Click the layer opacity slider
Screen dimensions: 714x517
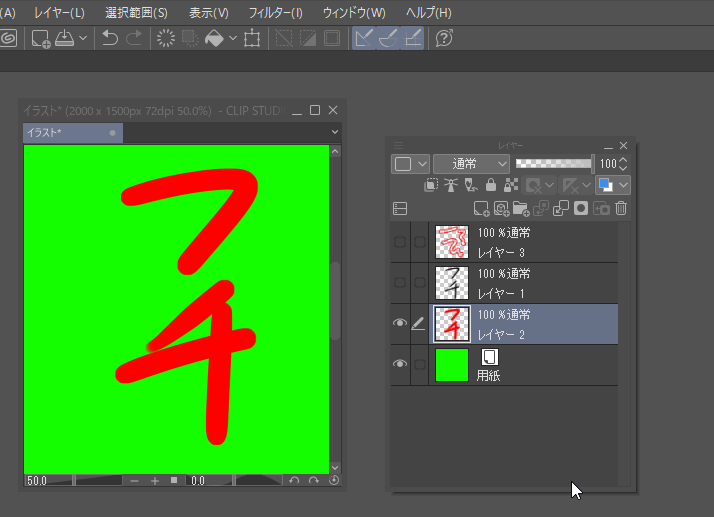tap(555, 164)
